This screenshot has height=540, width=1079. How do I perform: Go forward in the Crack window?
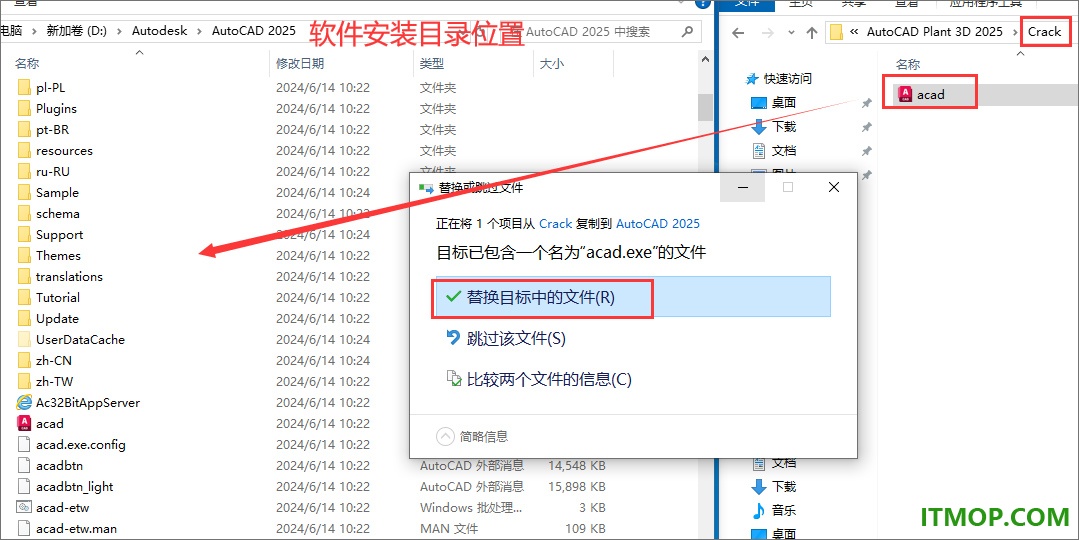(768, 32)
